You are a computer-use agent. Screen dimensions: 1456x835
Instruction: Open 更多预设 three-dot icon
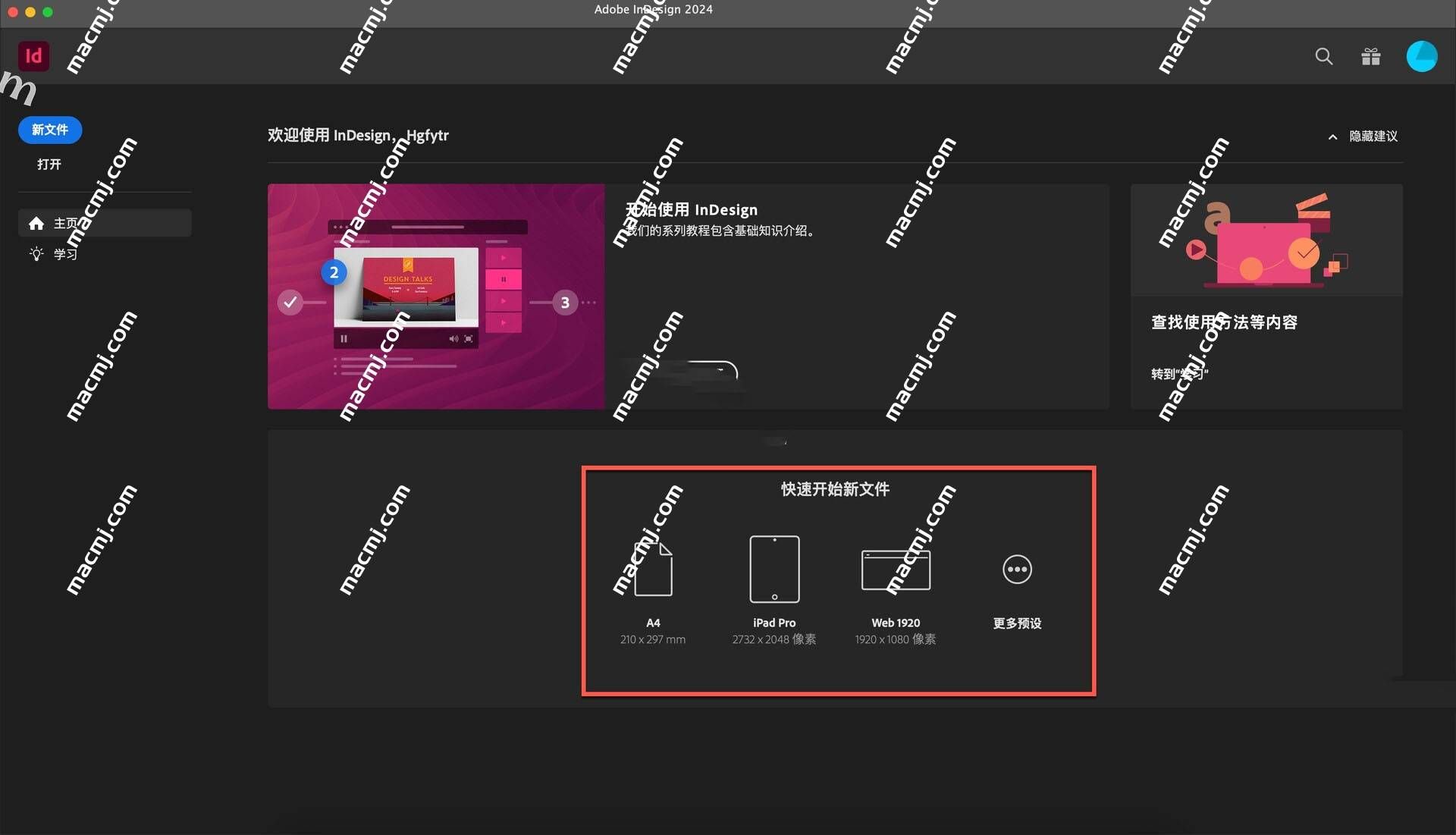click(1017, 570)
